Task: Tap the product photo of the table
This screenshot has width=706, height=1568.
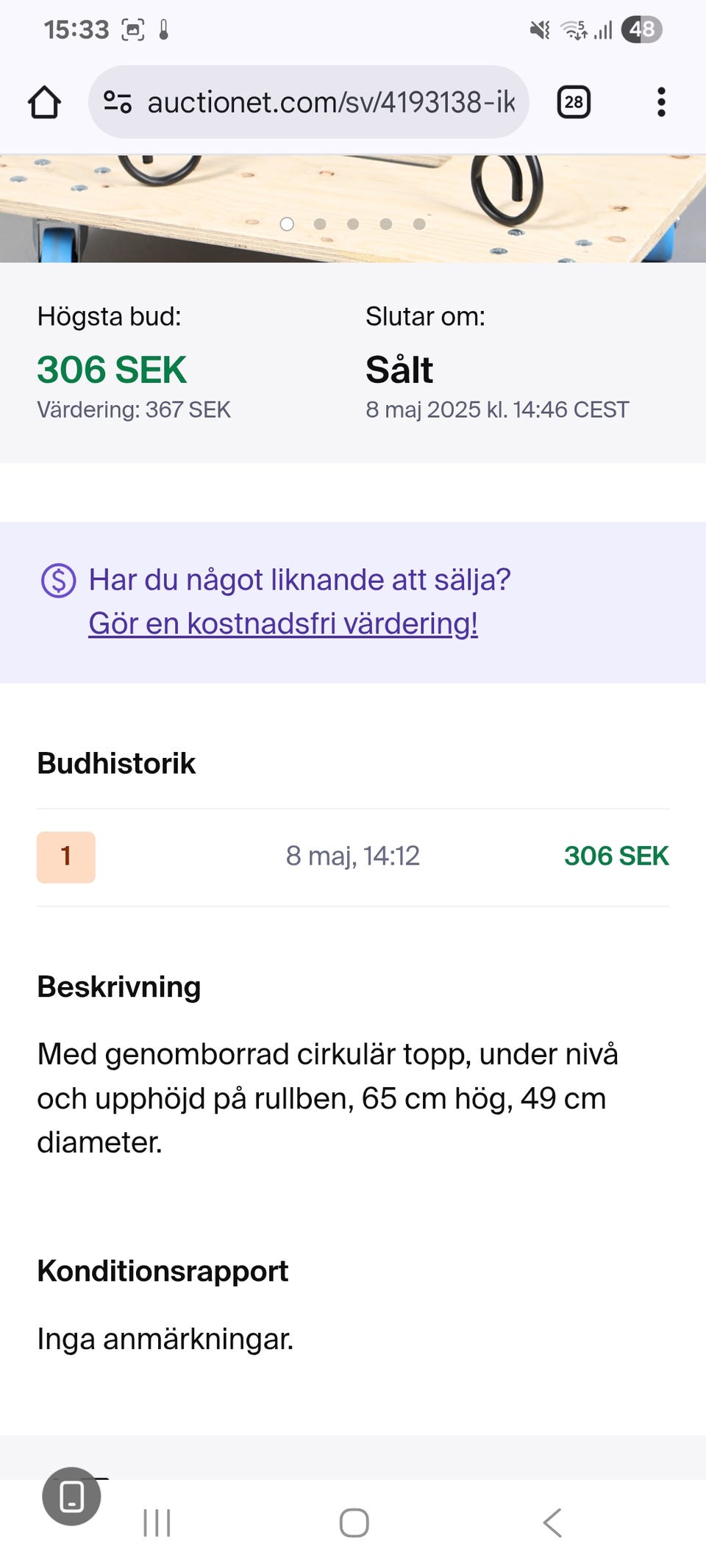Action: pos(353,191)
